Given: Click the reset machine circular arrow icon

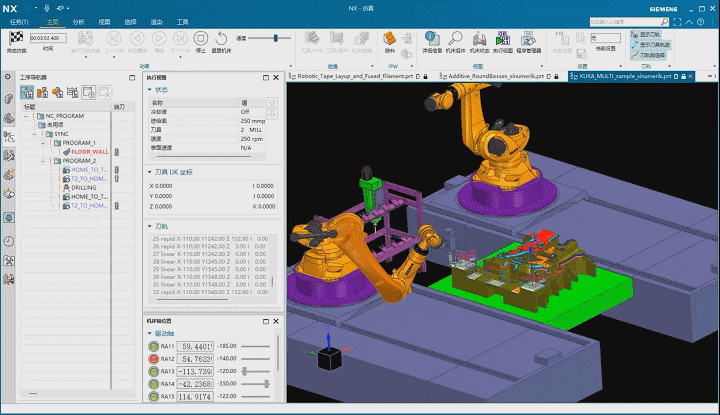Looking at the screenshot, I should [221, 39].
